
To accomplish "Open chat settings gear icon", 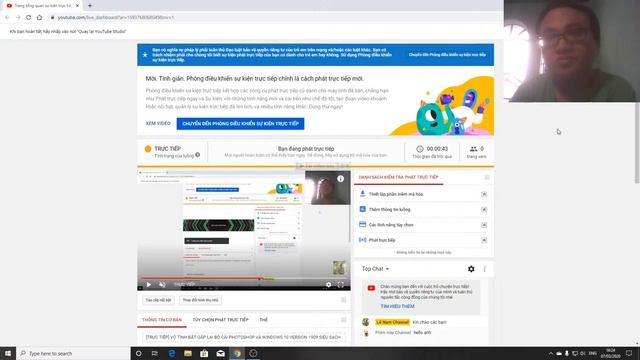I will click(471, 269).
